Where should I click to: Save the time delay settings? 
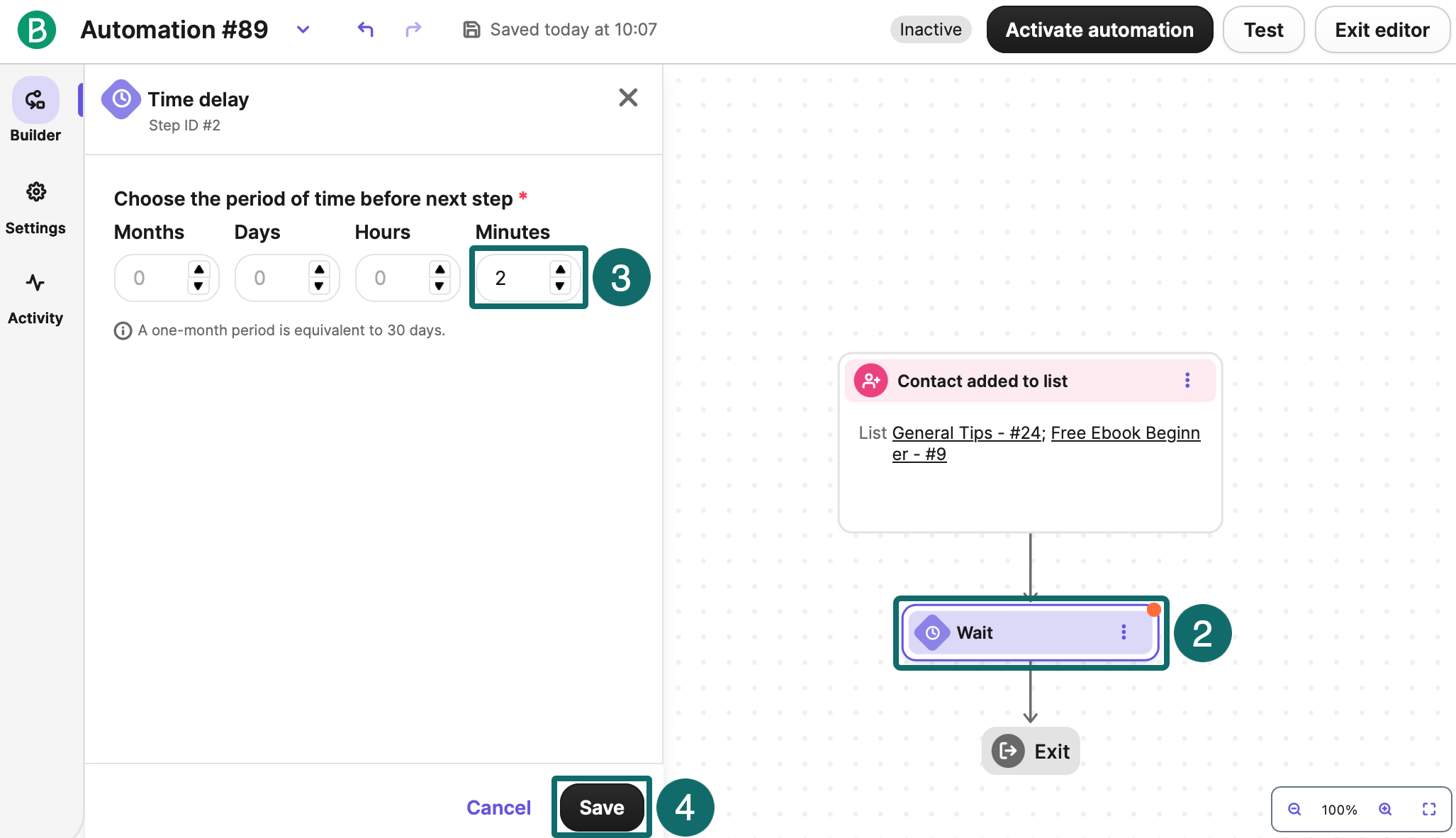tap(602, 808)
